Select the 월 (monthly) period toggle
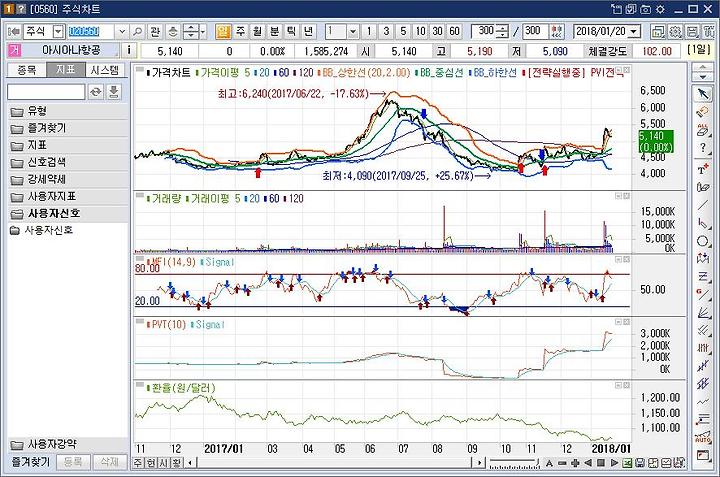The image size is (720, 477). (258, 31)
